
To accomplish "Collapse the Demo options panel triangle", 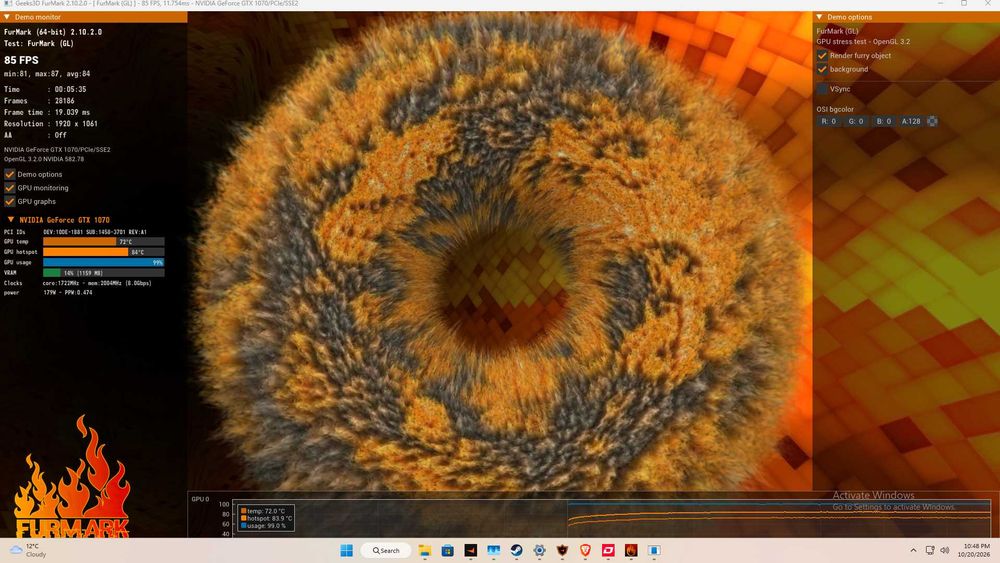I will click(820, 17).
